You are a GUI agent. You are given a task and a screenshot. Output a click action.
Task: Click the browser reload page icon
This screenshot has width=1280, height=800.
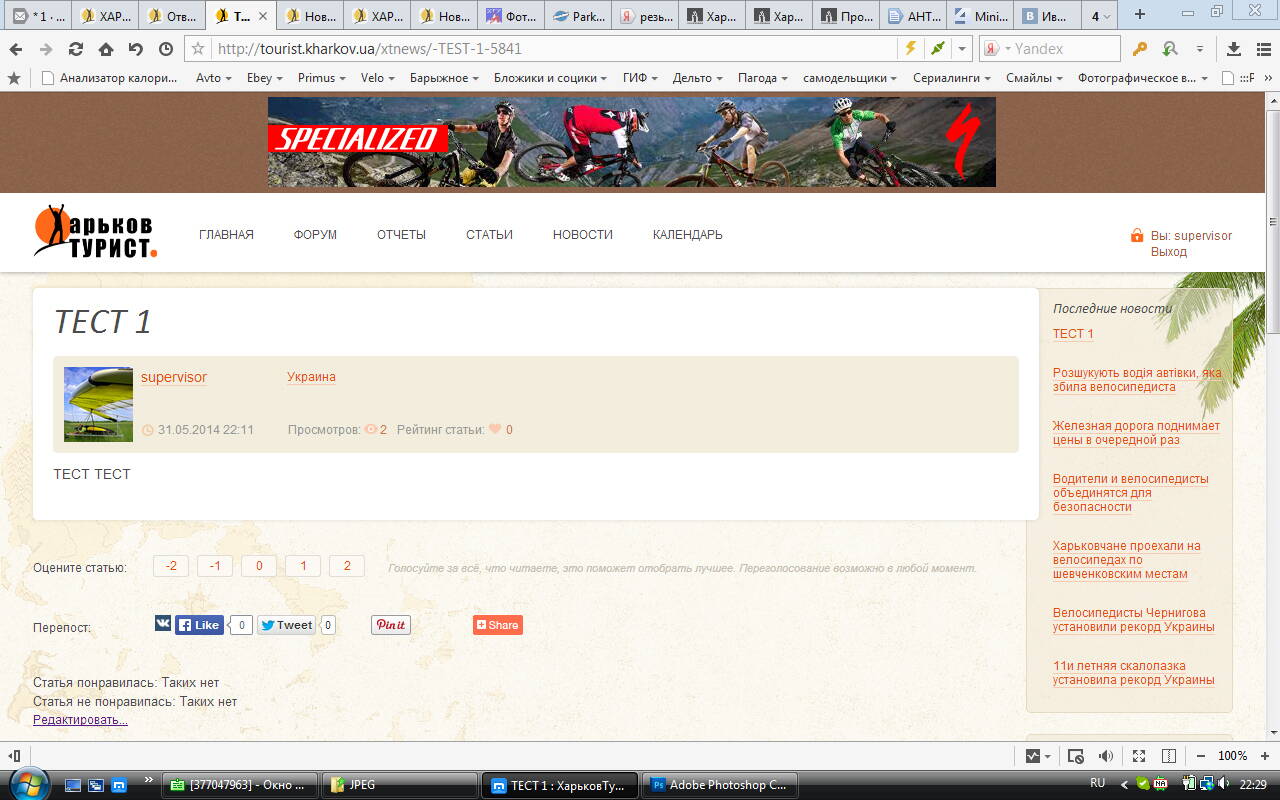75,49
